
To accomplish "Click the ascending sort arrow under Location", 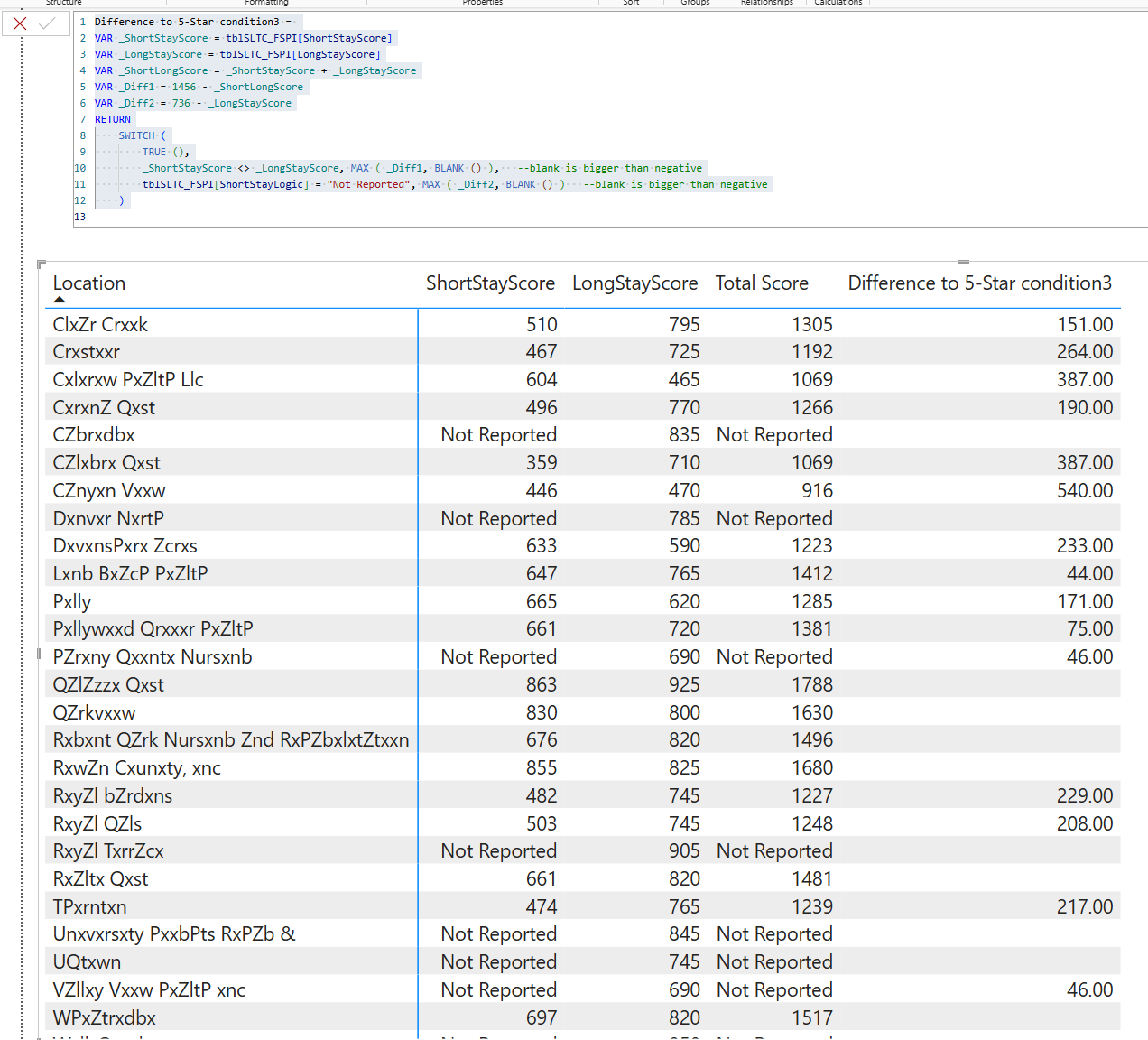I will tap(60, 300).
